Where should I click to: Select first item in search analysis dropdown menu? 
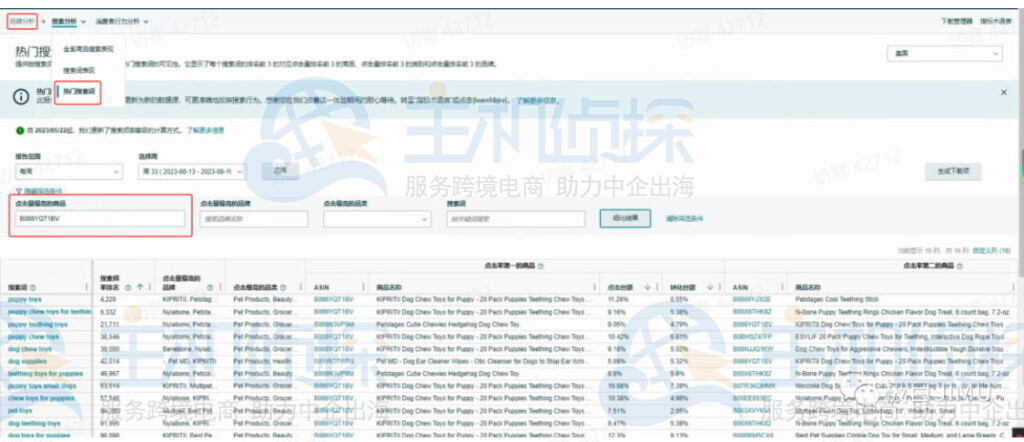(88, 49)
